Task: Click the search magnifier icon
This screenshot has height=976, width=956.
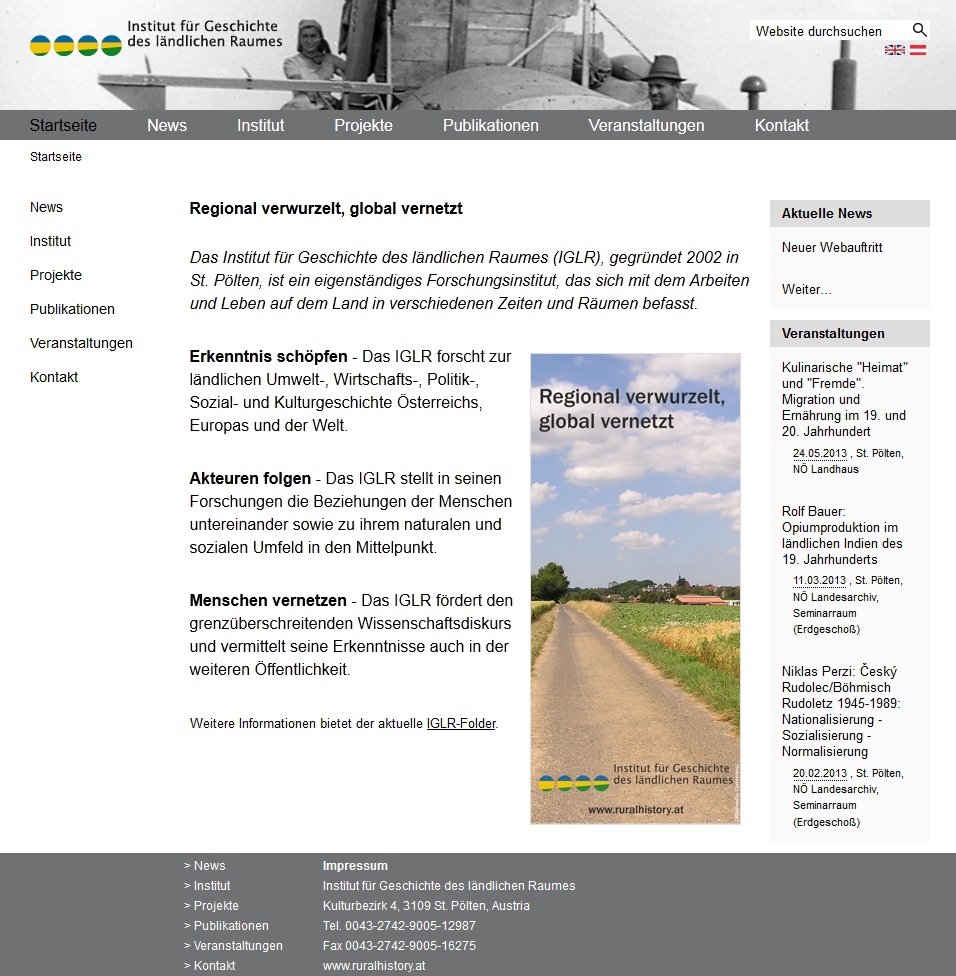Action: (x=919, y=30)
